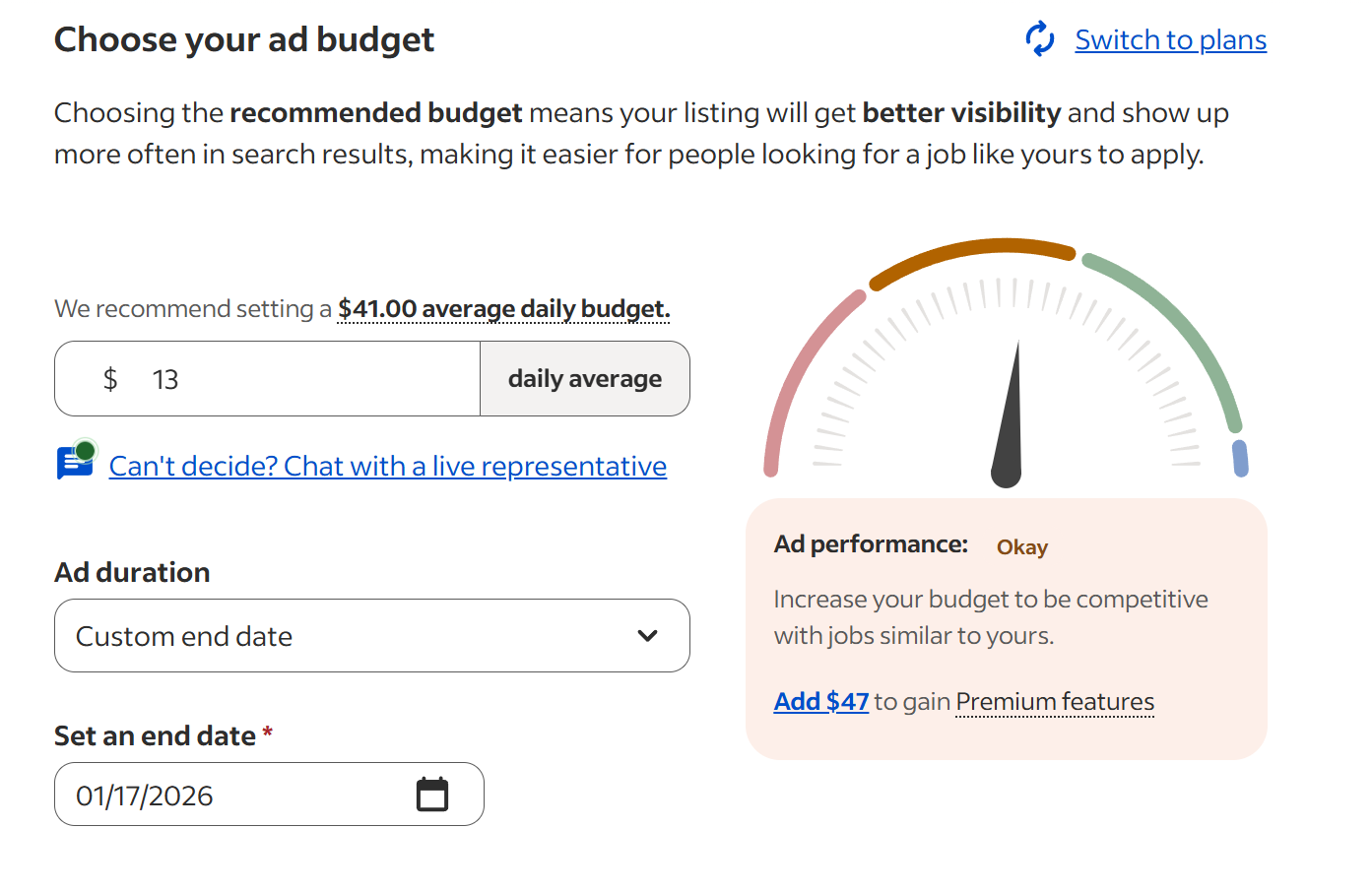Click the 'Premium features' dotted link

1054,702
